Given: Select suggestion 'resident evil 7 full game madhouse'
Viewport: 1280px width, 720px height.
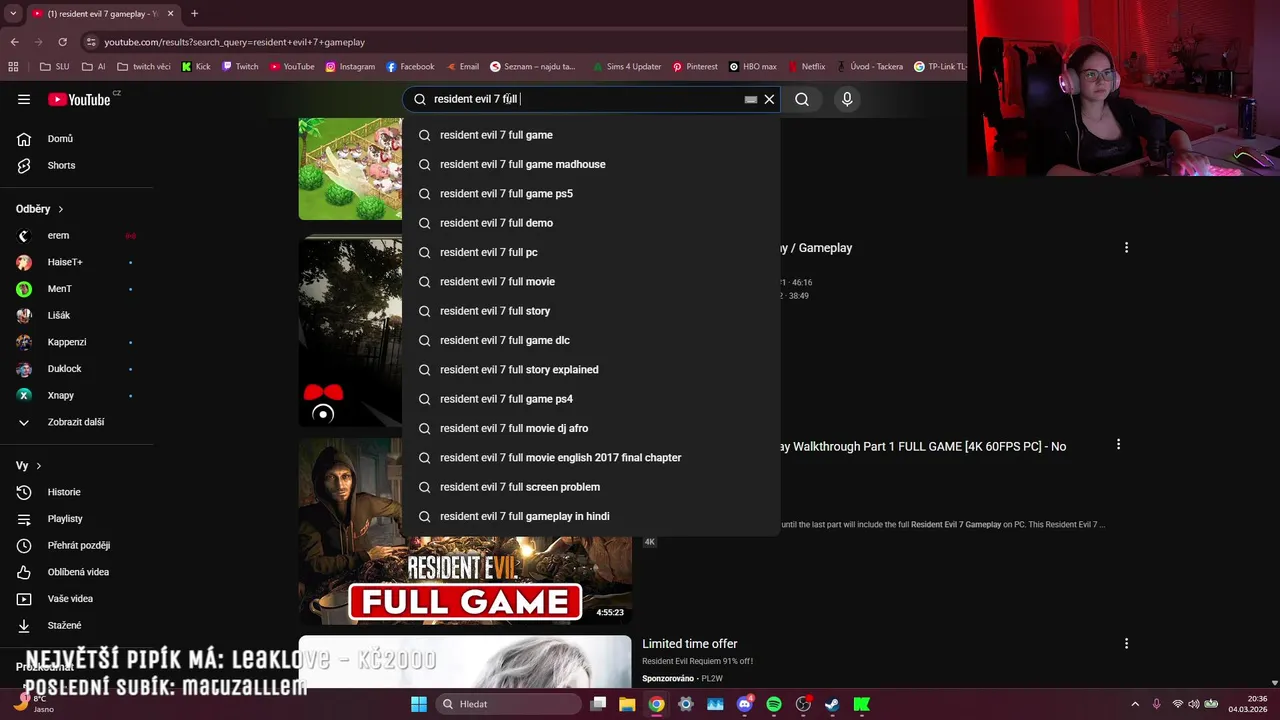Looking at the screenshot, I should [x=591, y=164].
